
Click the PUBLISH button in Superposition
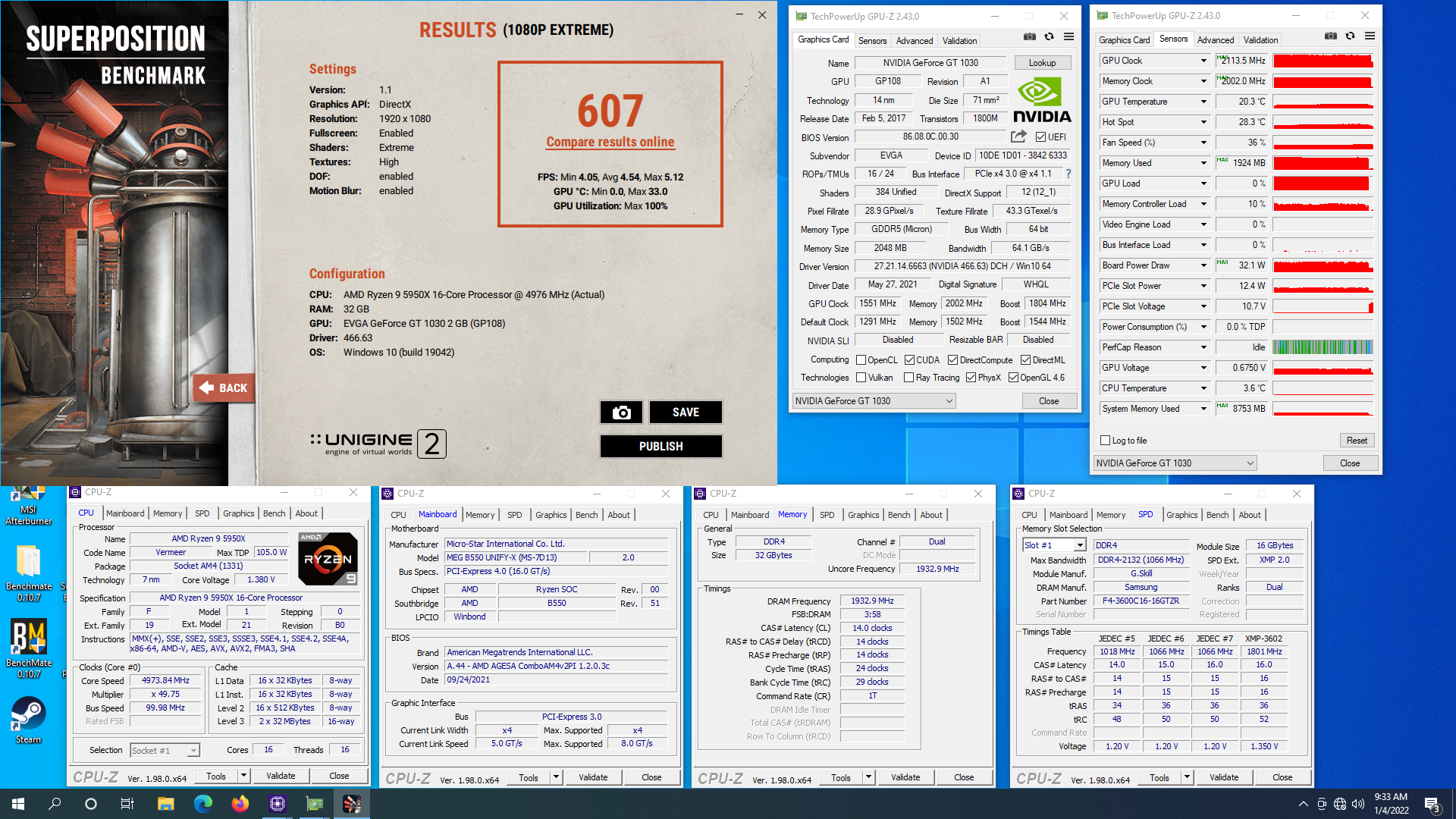(x=661, y=446)
